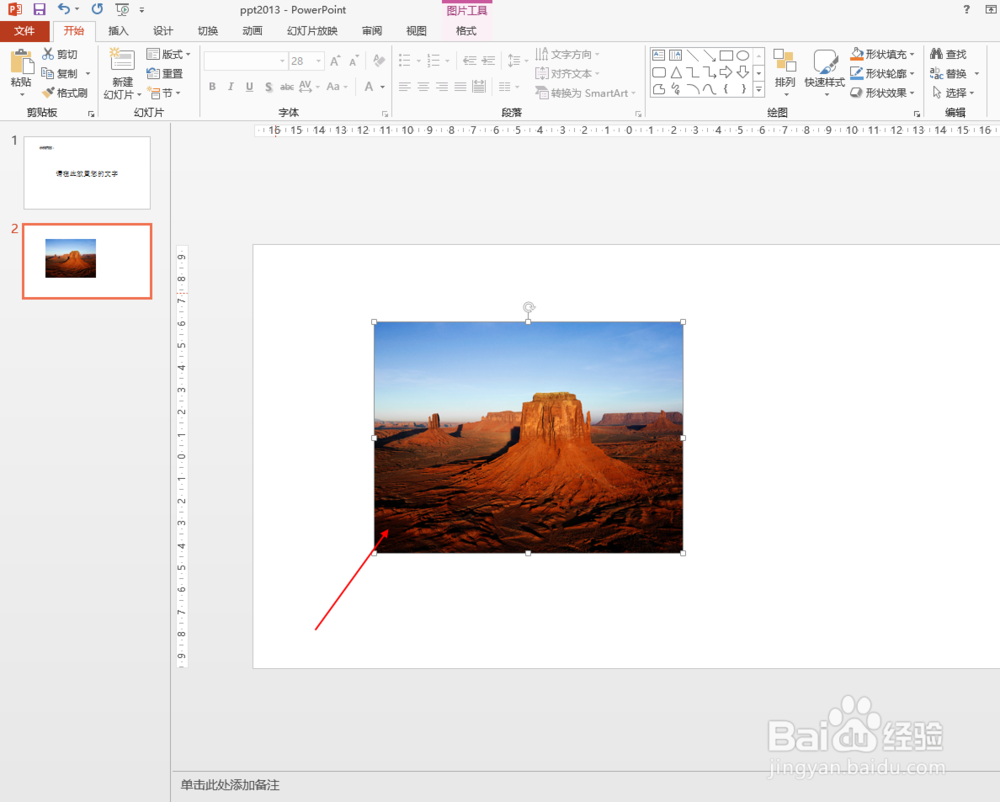Switch to Animations (动画) tab

tap(253, 31)
